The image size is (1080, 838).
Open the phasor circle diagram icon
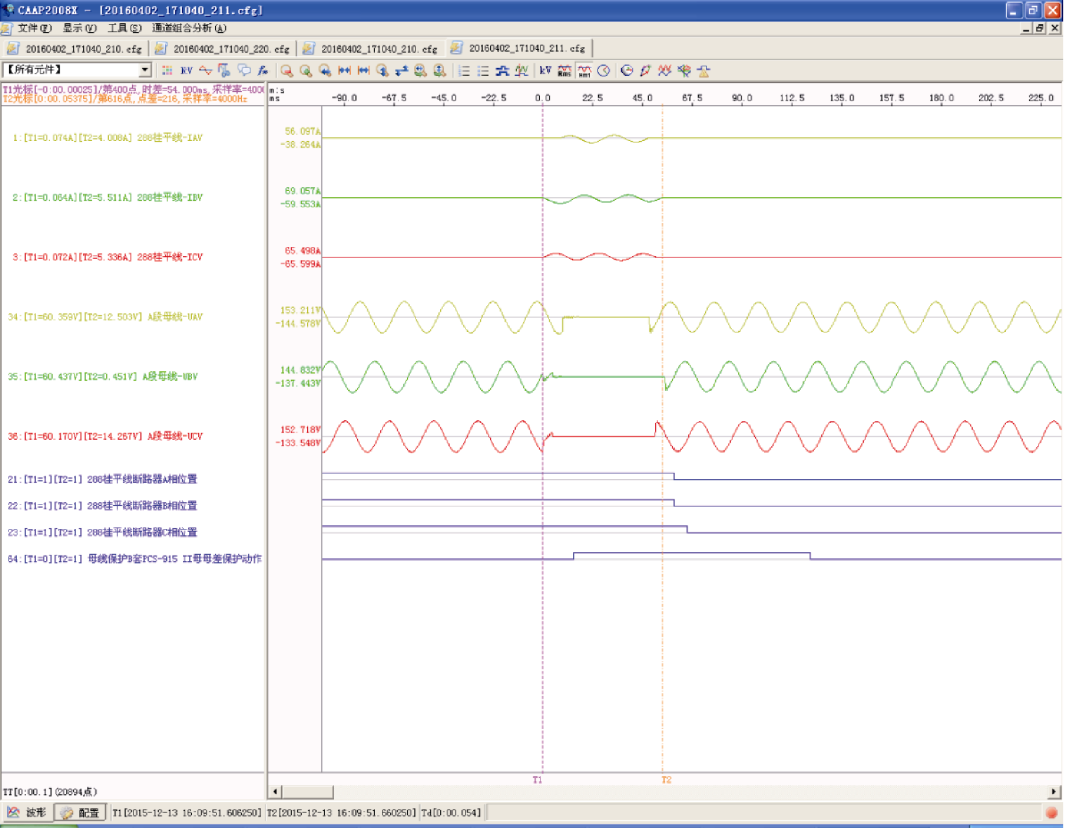point(627,71)
